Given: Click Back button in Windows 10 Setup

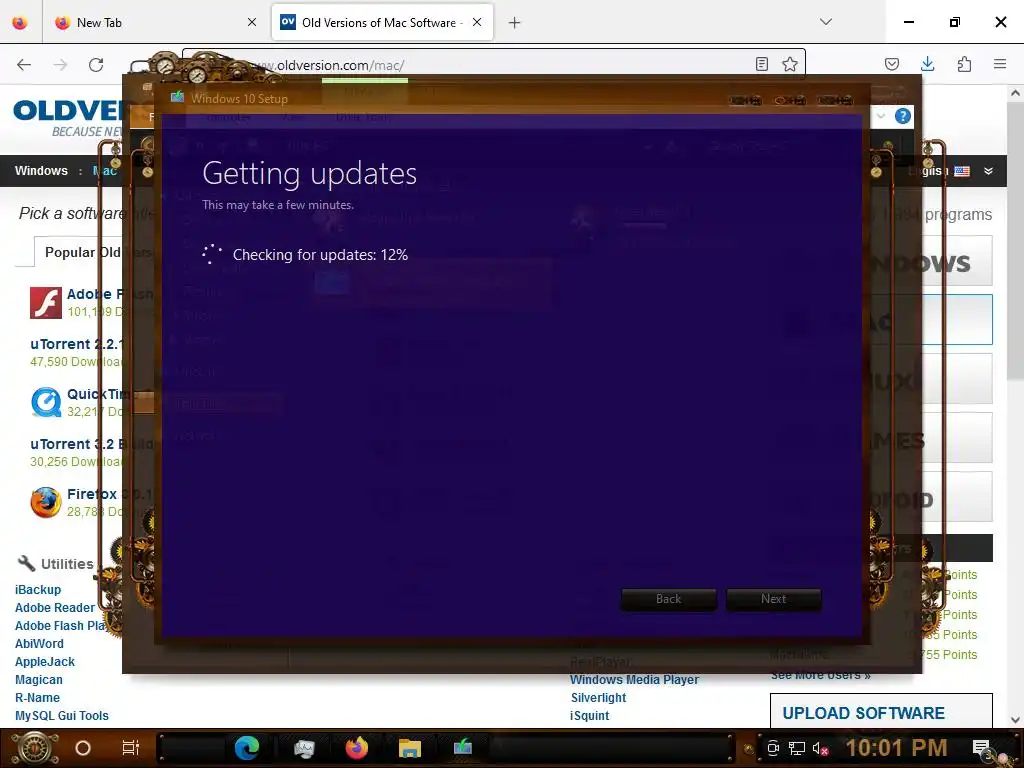Looking at the screenshot, I should pyautogui.click(x=668, y=599).
